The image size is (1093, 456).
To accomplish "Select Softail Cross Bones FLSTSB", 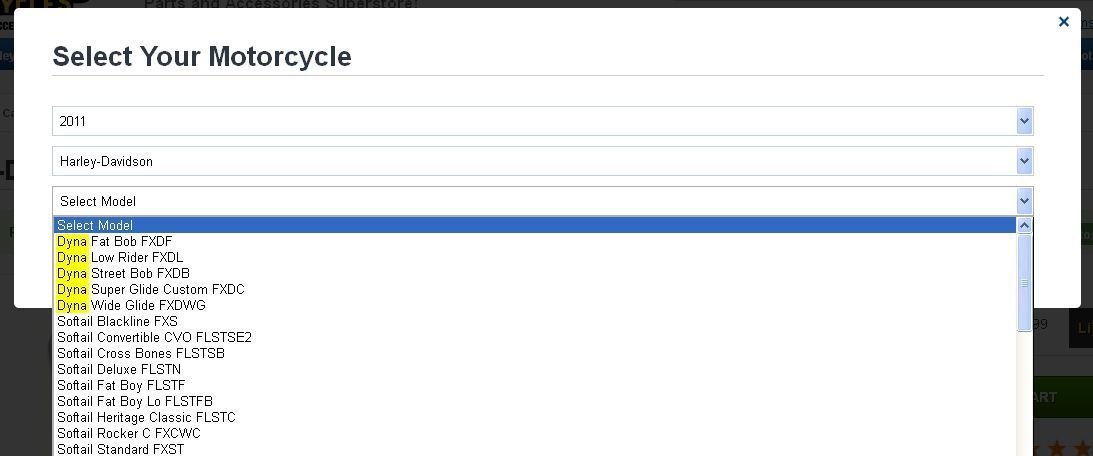I will pyautogui.click(x=535, y=354).
